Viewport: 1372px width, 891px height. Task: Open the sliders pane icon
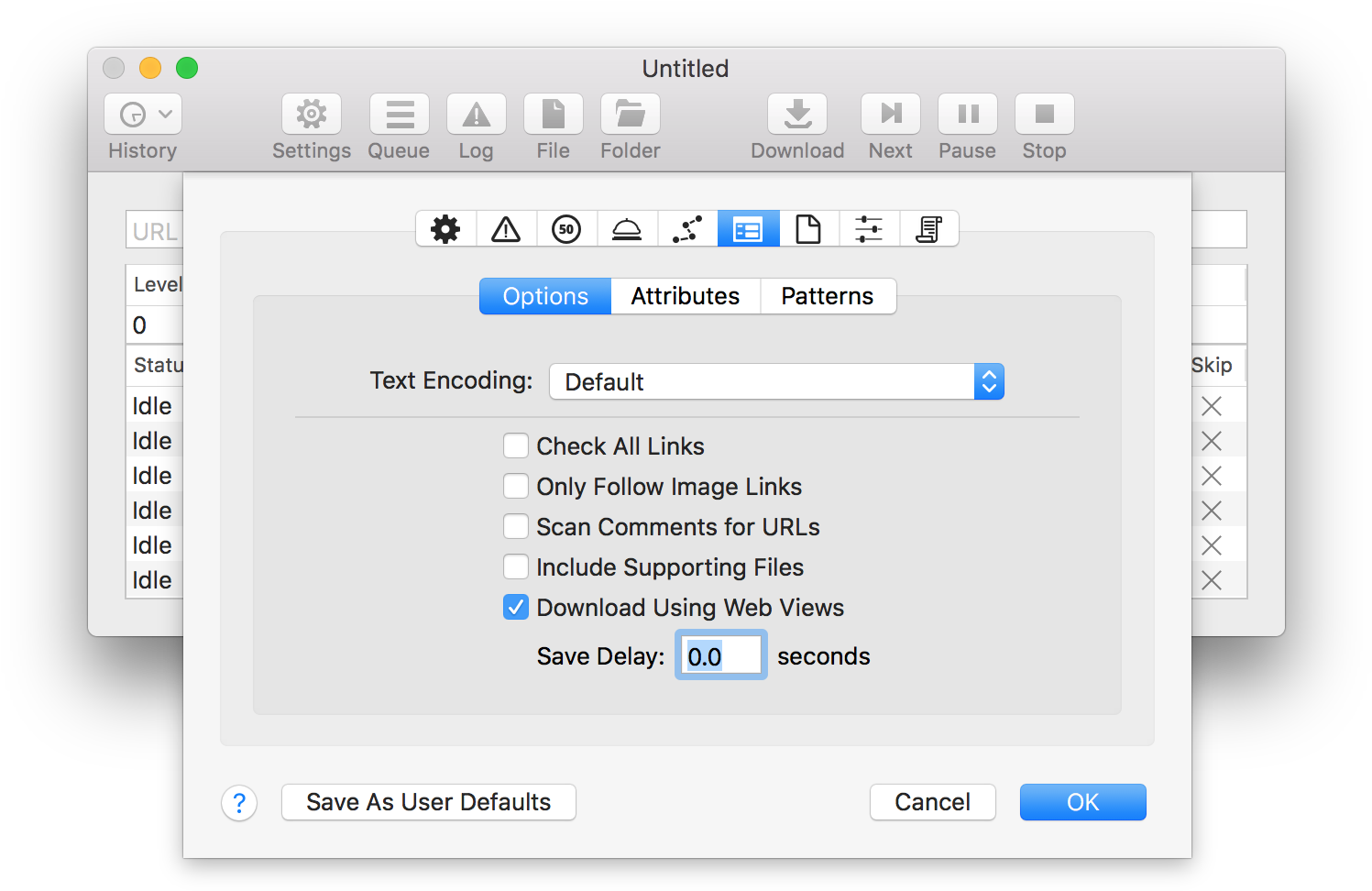tap(869, 229)
